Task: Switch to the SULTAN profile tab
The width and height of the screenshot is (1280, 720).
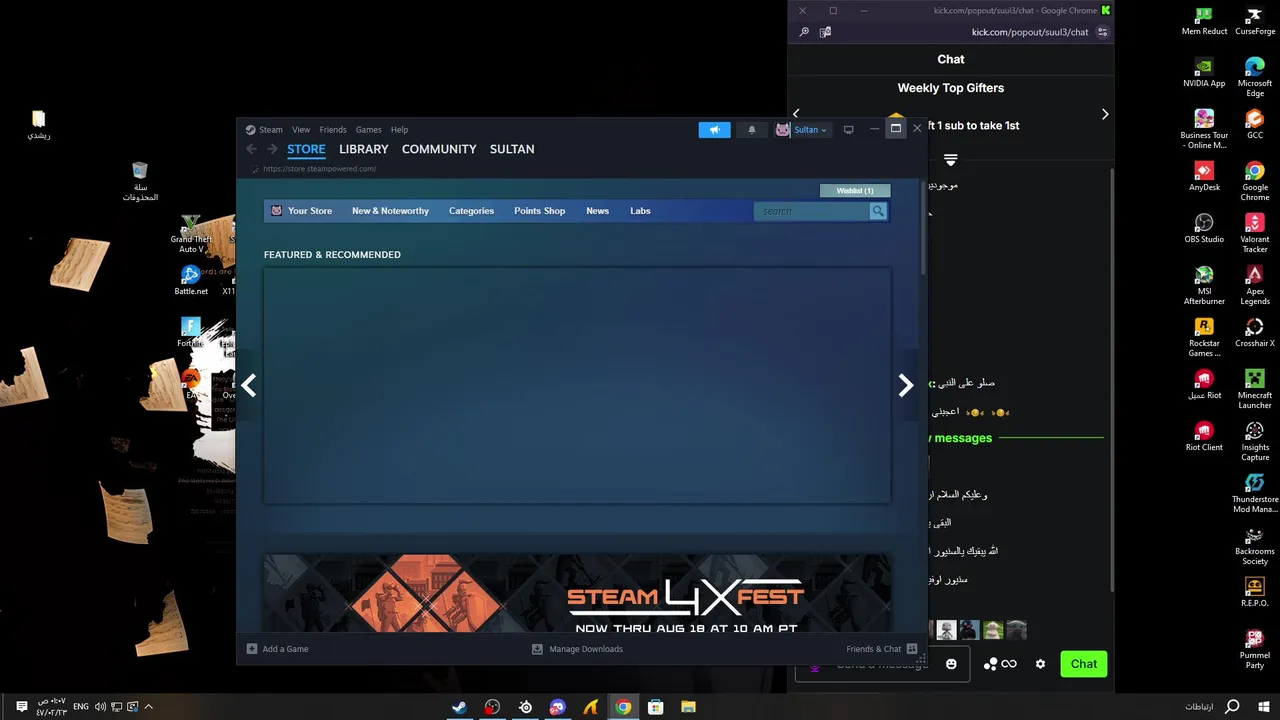Action: [x=512, y=149]
